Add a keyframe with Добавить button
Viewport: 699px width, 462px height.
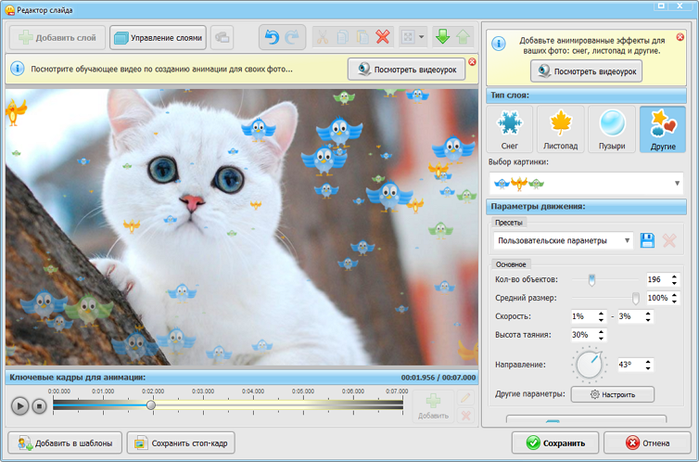tap(433, 406)
